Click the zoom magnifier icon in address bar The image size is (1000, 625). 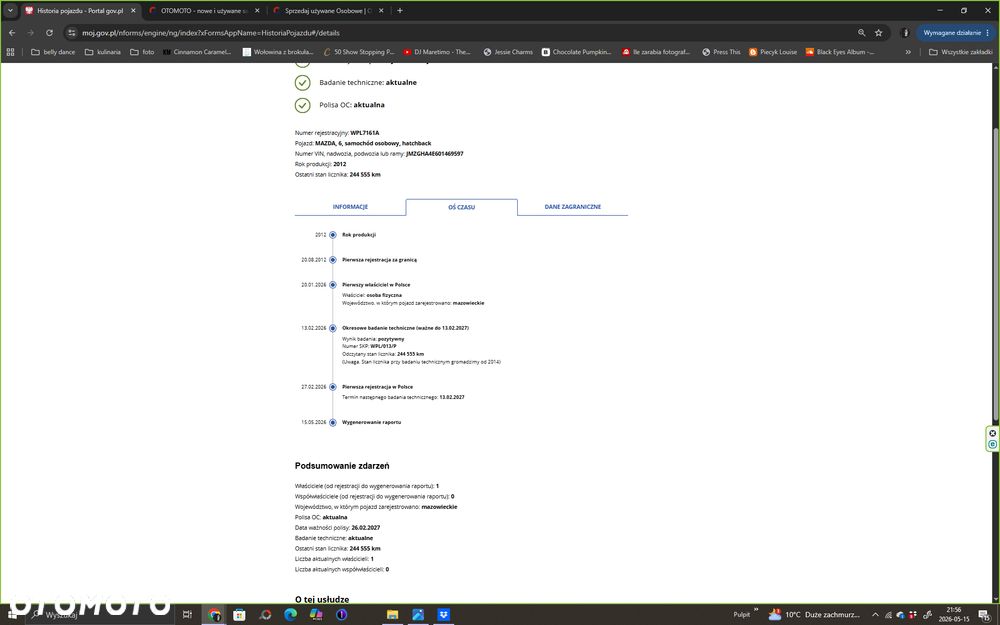pos(862,33)
